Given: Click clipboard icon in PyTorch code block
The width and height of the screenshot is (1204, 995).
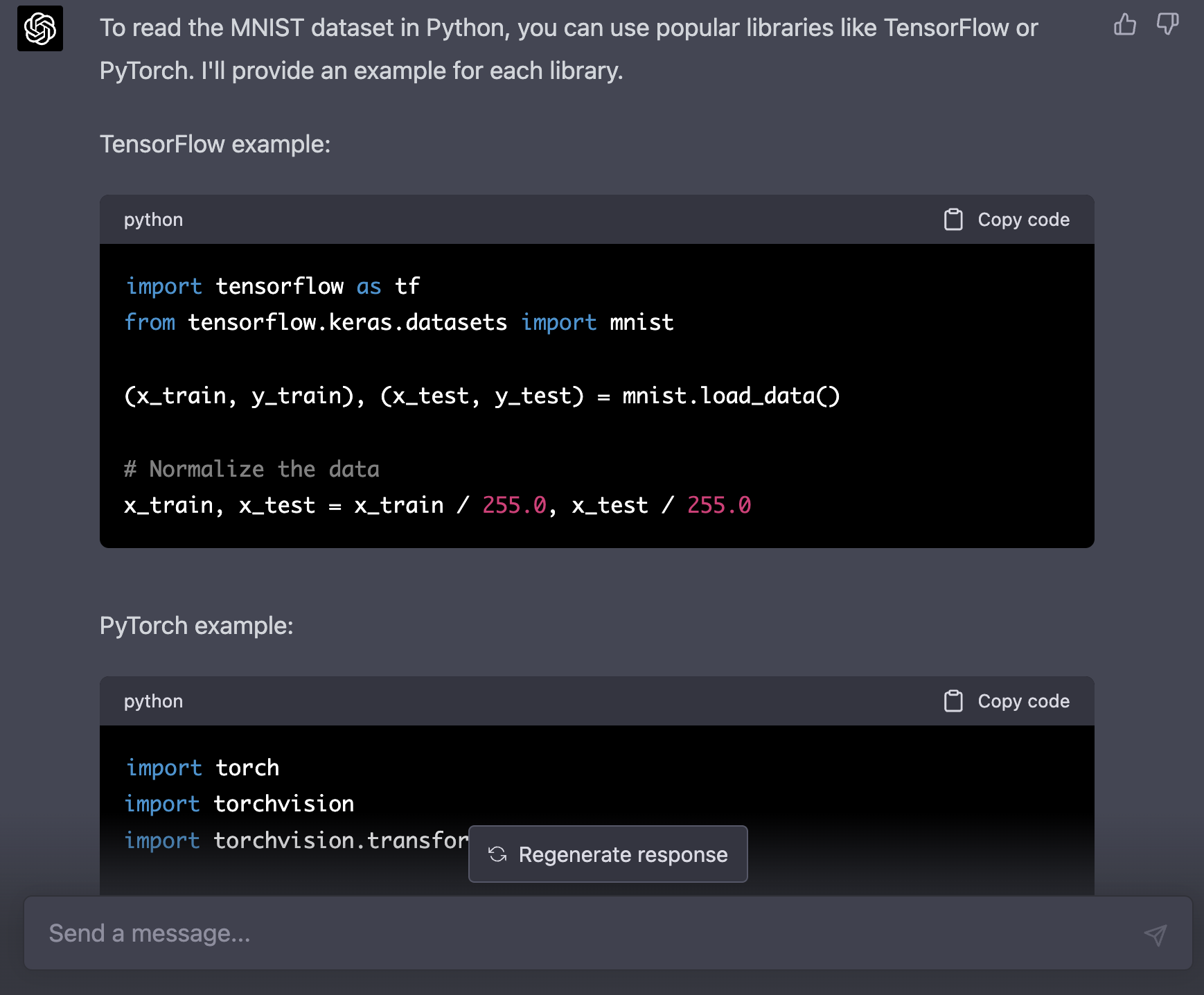Looking at the screenshot, I should [953, 701].
